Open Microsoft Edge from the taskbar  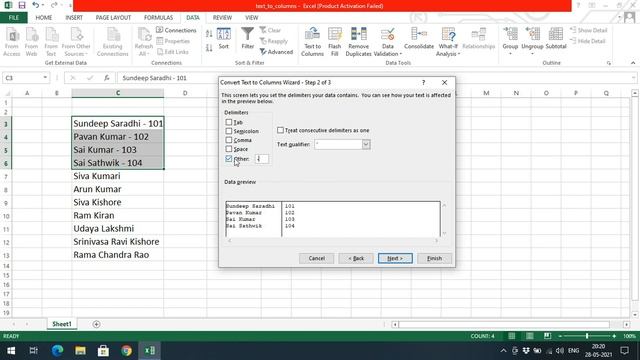point(57,350)
